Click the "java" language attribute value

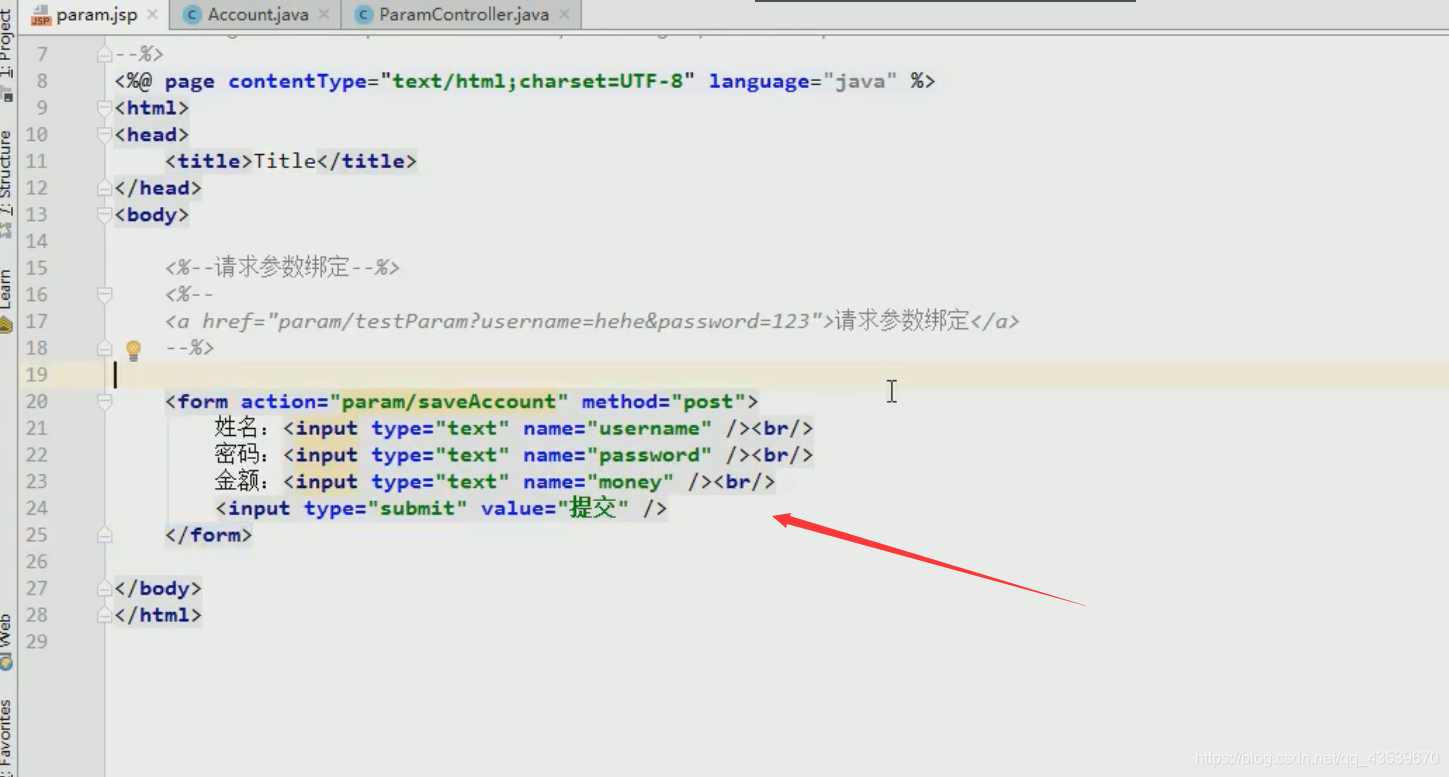point(860,81)
